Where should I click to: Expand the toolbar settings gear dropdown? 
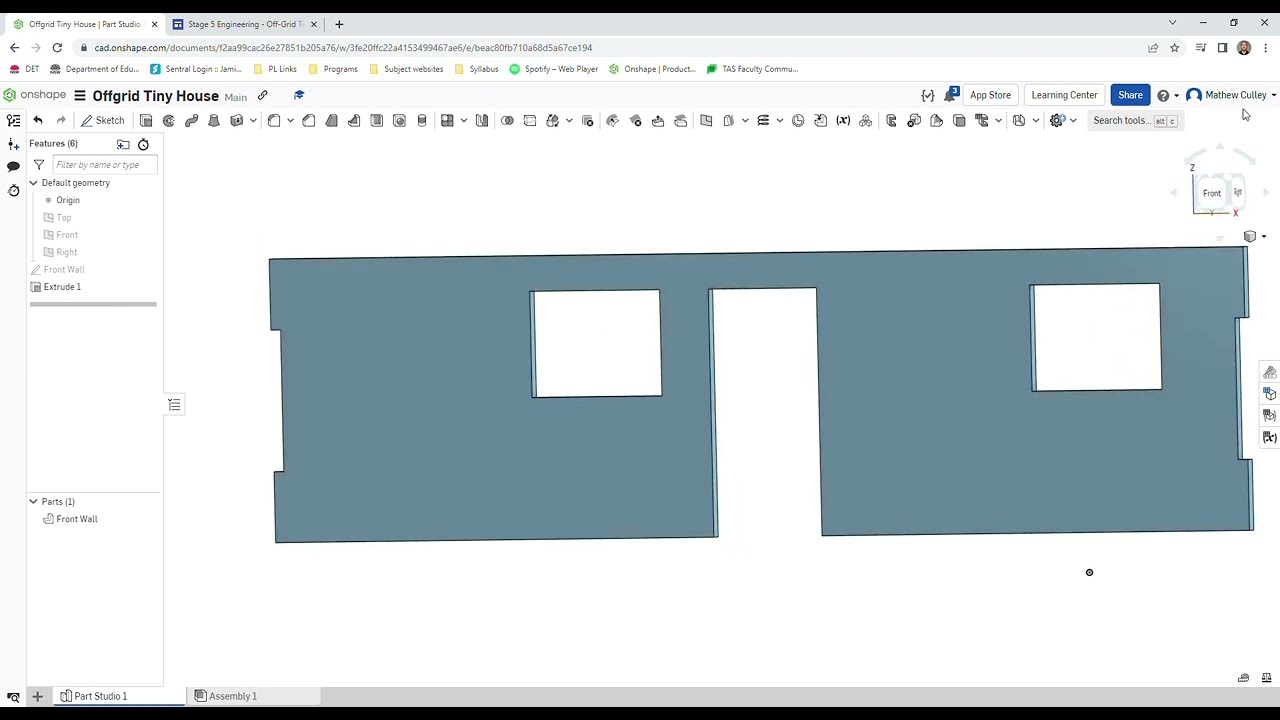point(1073,120)
